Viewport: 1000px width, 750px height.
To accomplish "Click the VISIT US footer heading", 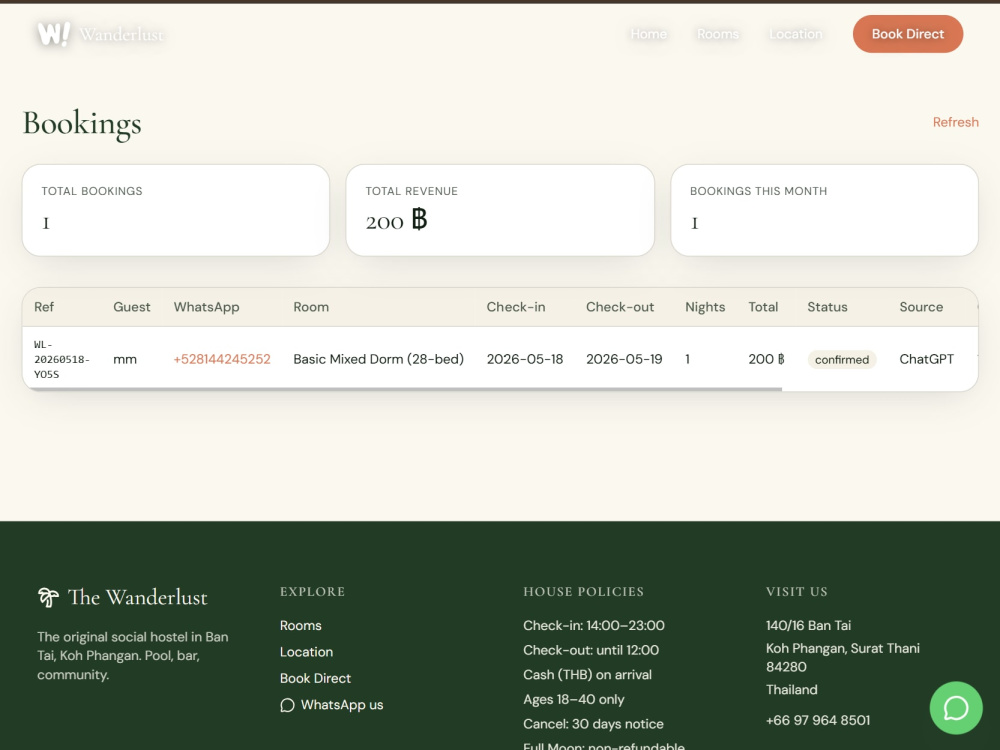I will (797, 592).
